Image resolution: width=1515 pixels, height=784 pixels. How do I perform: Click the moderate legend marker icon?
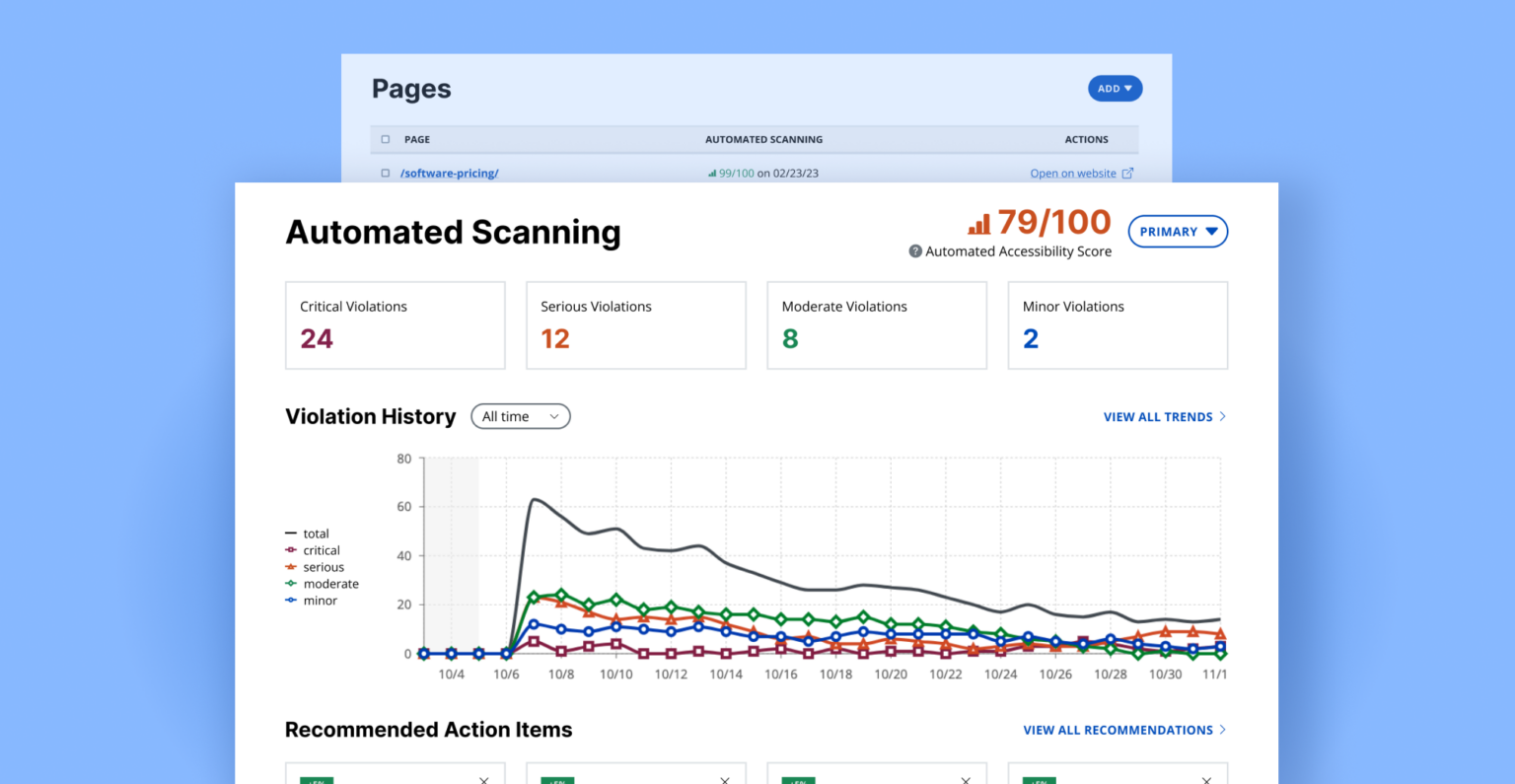point(290,584)
